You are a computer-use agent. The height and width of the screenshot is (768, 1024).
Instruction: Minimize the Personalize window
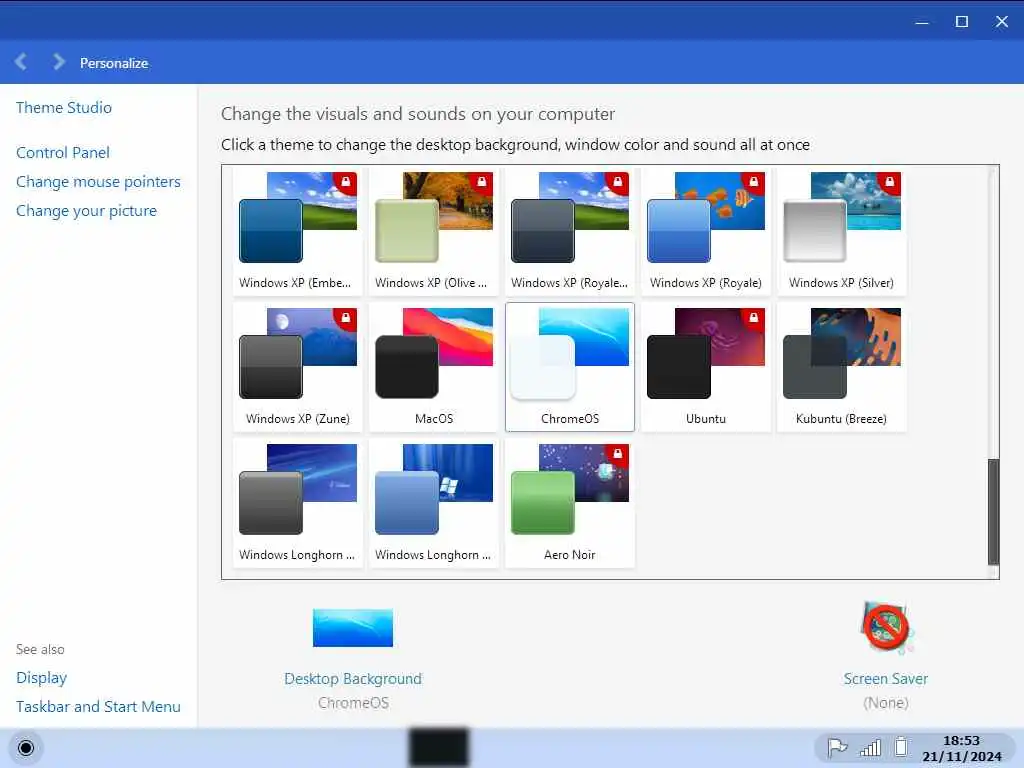921,22
